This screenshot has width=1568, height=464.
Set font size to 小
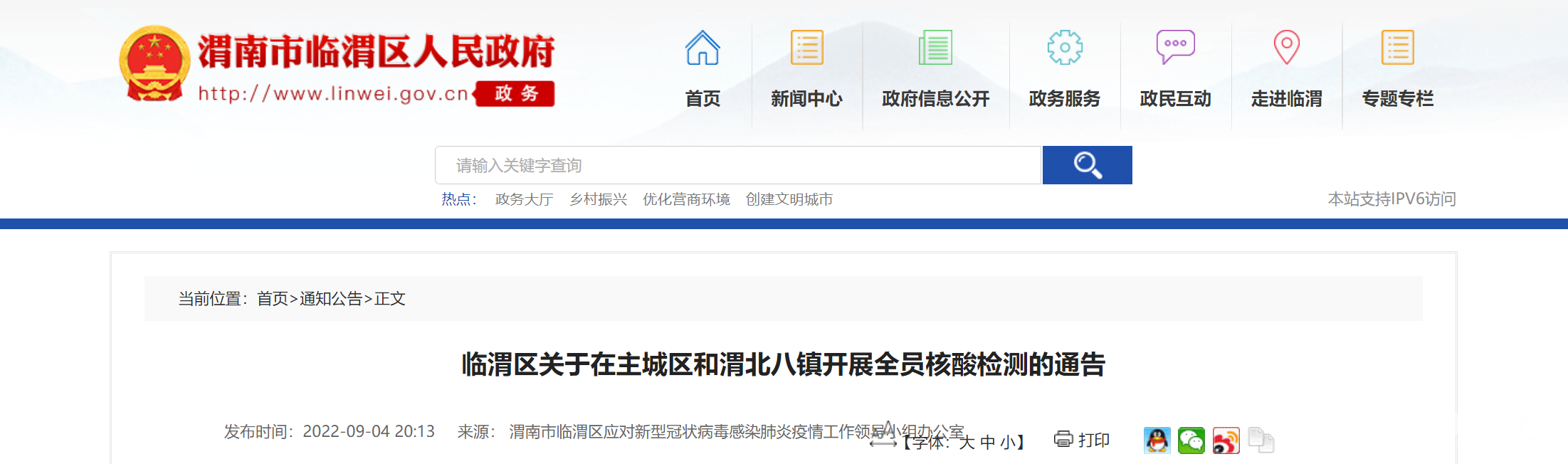1008,442
